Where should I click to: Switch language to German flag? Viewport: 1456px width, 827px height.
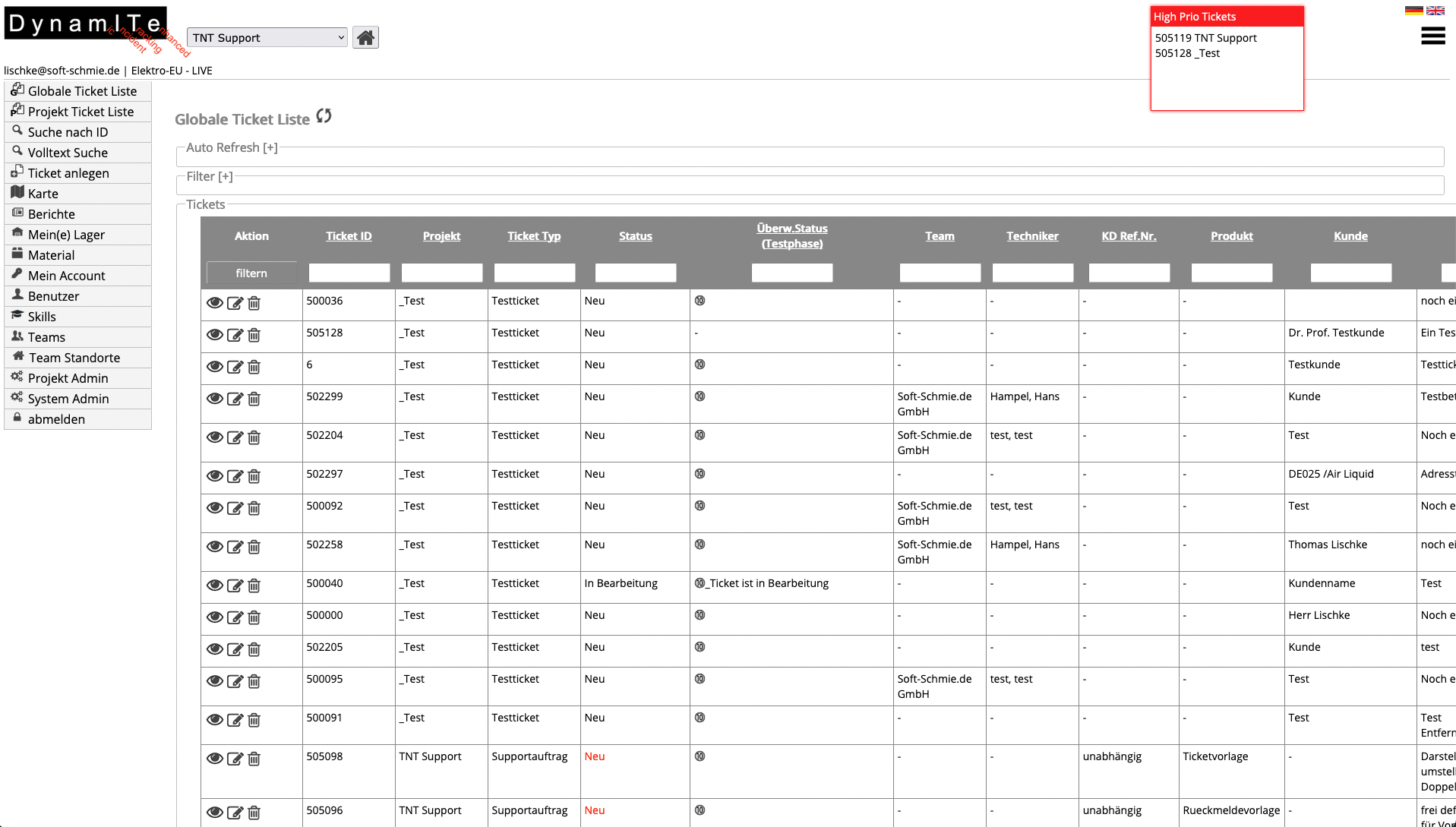point(1413,11)
